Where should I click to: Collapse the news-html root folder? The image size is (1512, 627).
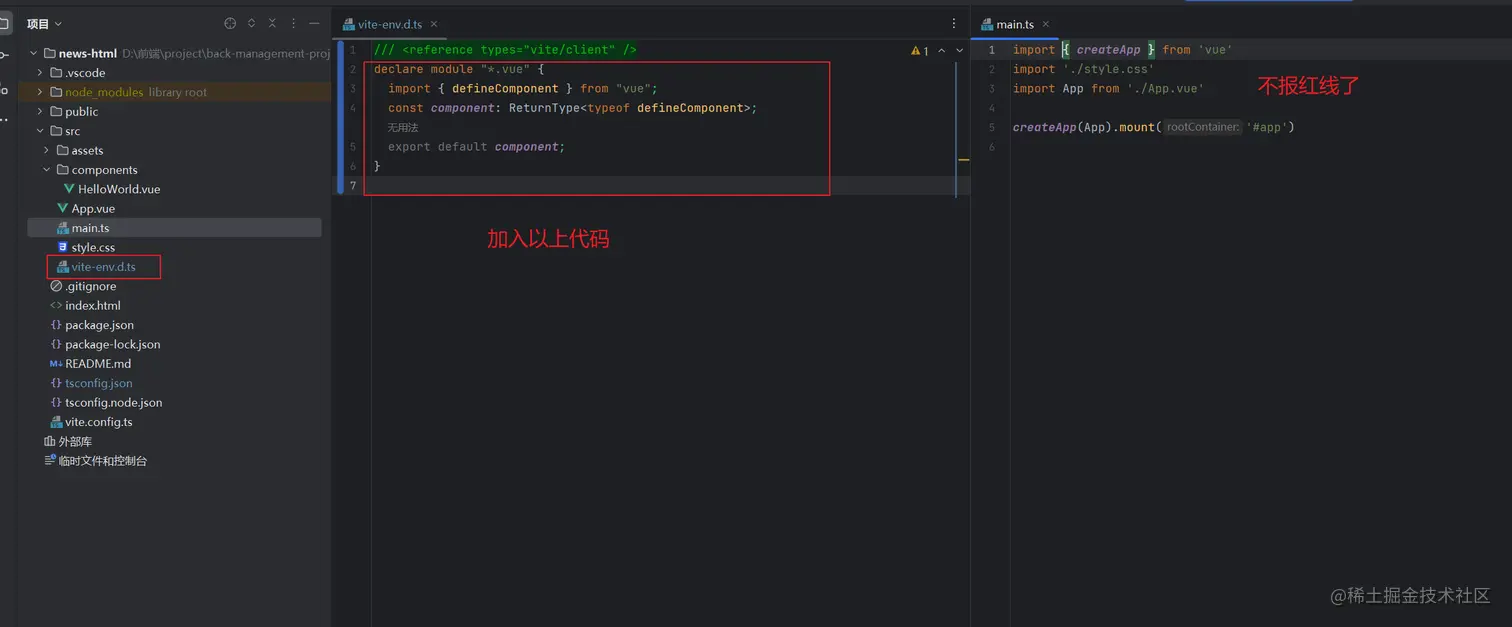click(x=33, y=53)
